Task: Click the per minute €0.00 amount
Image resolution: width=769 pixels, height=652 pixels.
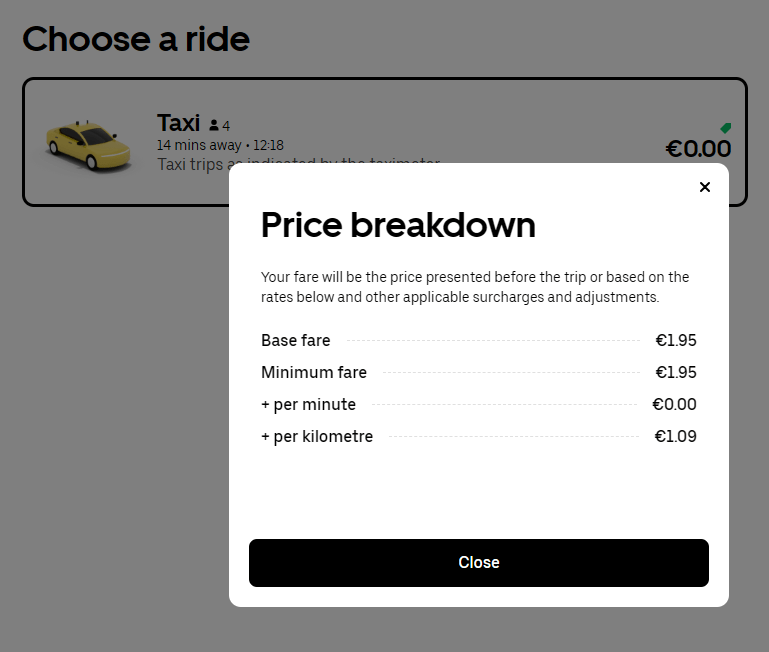Action: [674, 404]
